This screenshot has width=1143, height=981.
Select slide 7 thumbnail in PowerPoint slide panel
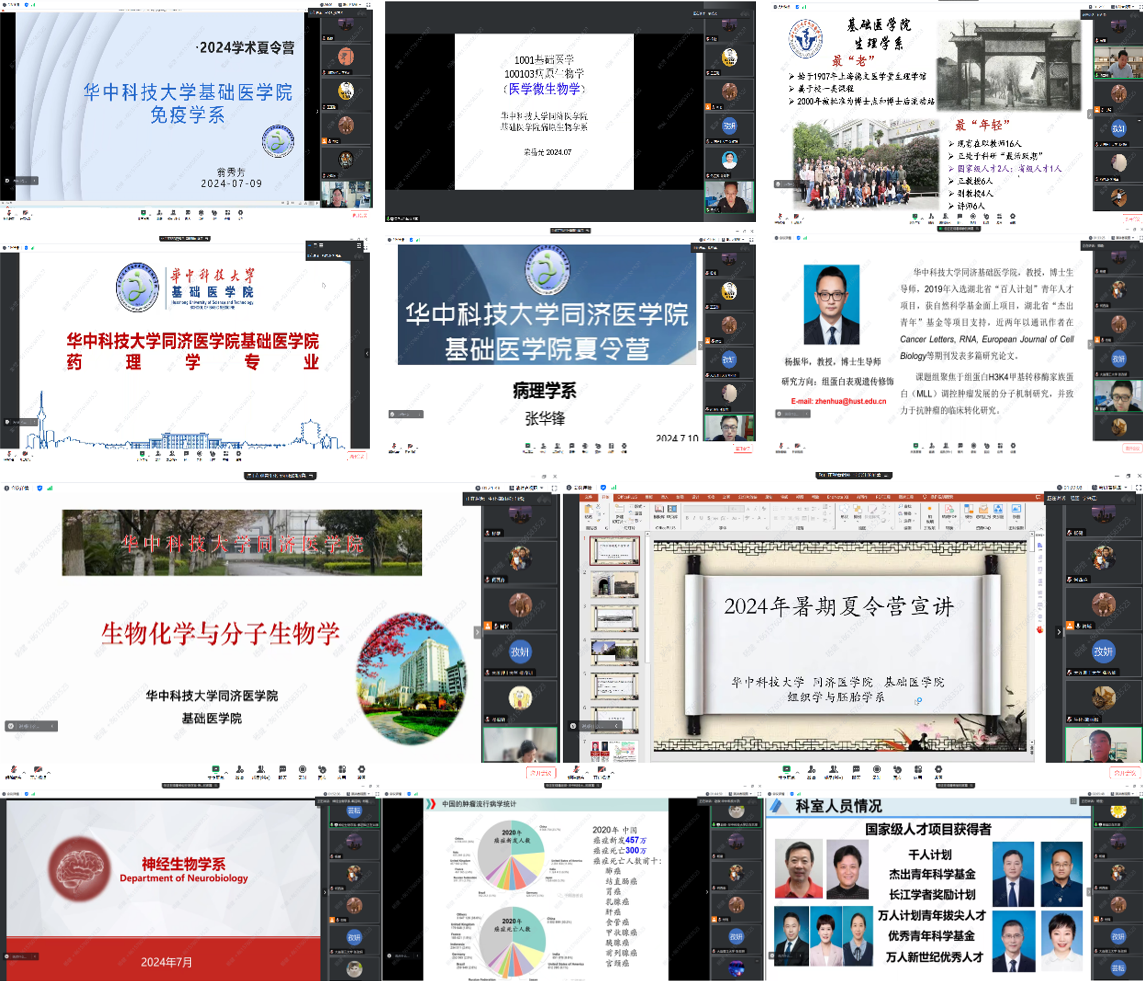pos(615,751)
